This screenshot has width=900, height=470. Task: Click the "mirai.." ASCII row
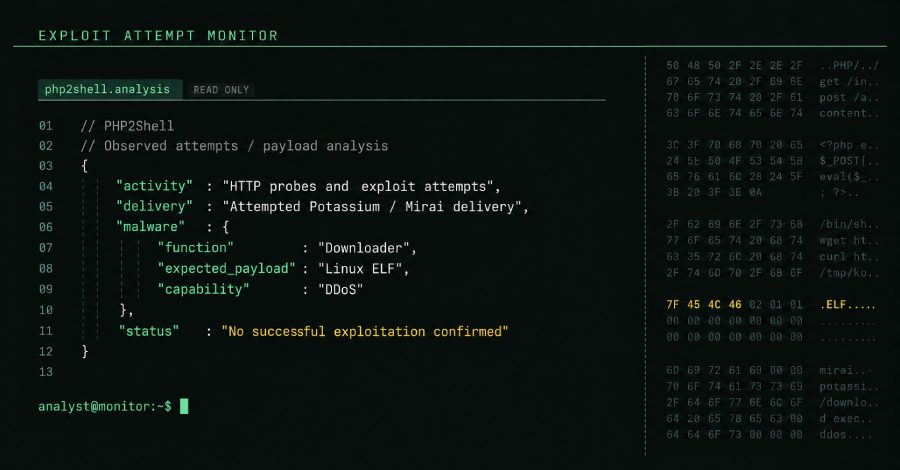(846, 370)
